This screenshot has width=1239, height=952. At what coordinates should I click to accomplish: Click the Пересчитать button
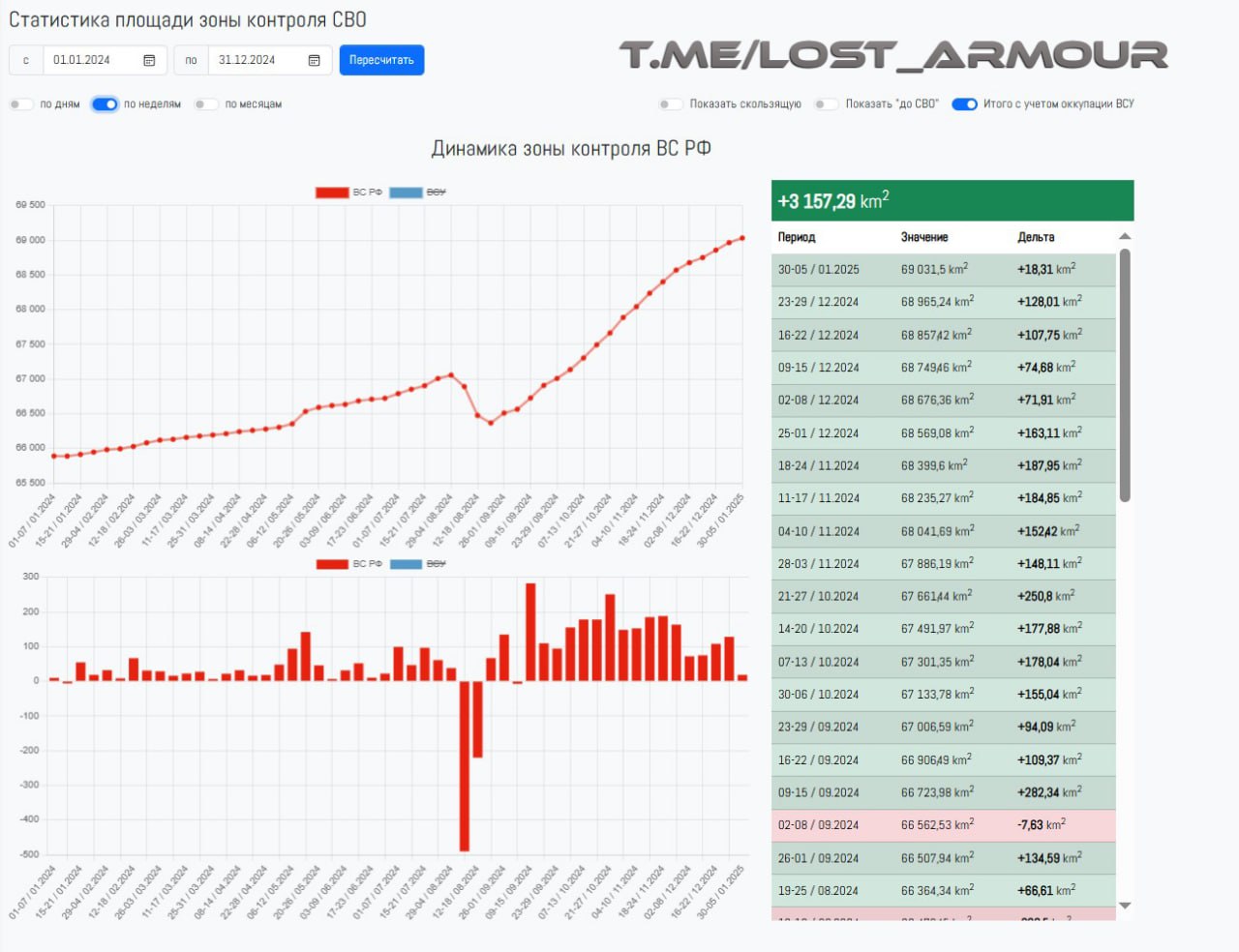[381, 60]
